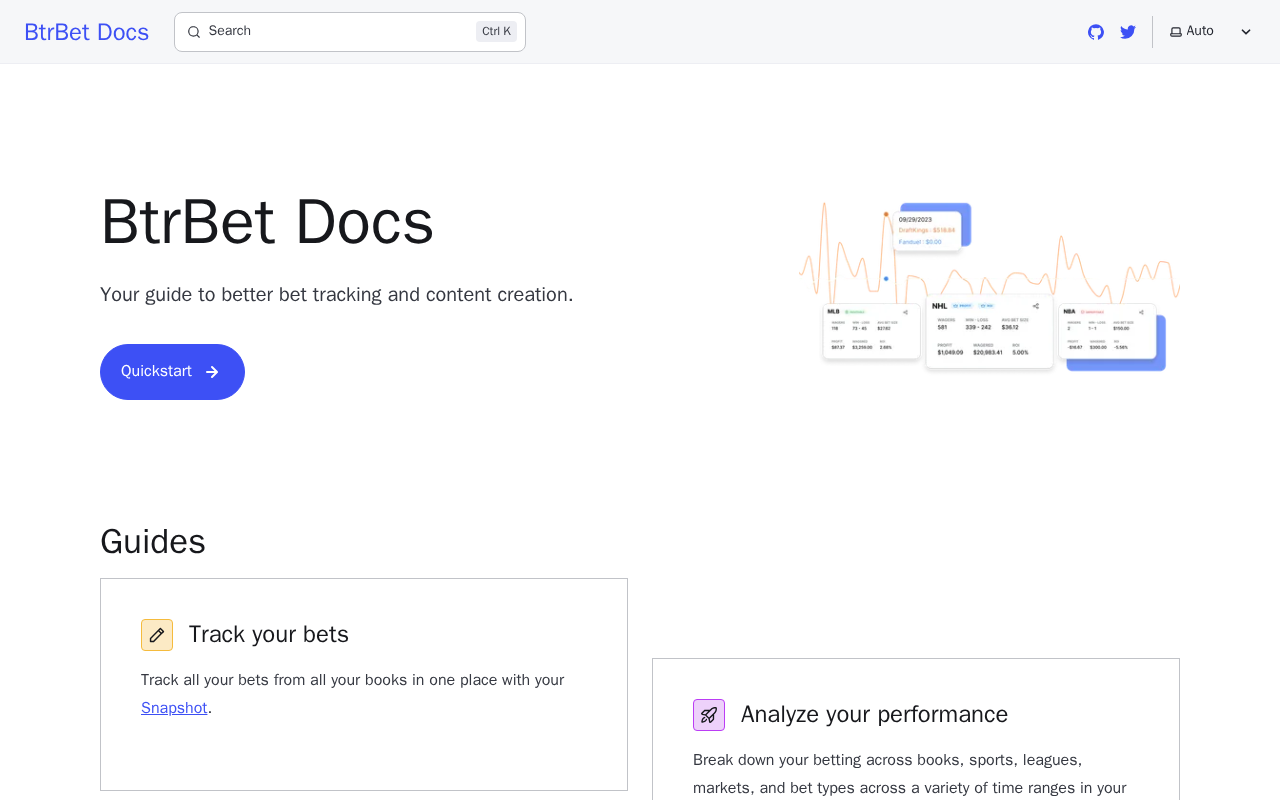Click the arrow icon in the Quickstart button
The height and width of the screenshot is (800, 1280).
(212, 372)
